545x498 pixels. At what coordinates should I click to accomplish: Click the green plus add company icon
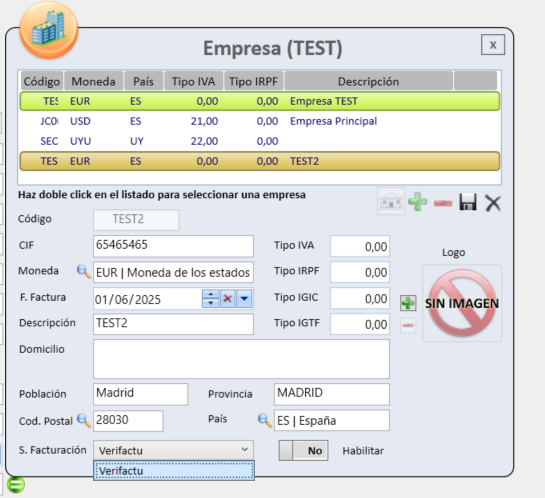point(417,202)
